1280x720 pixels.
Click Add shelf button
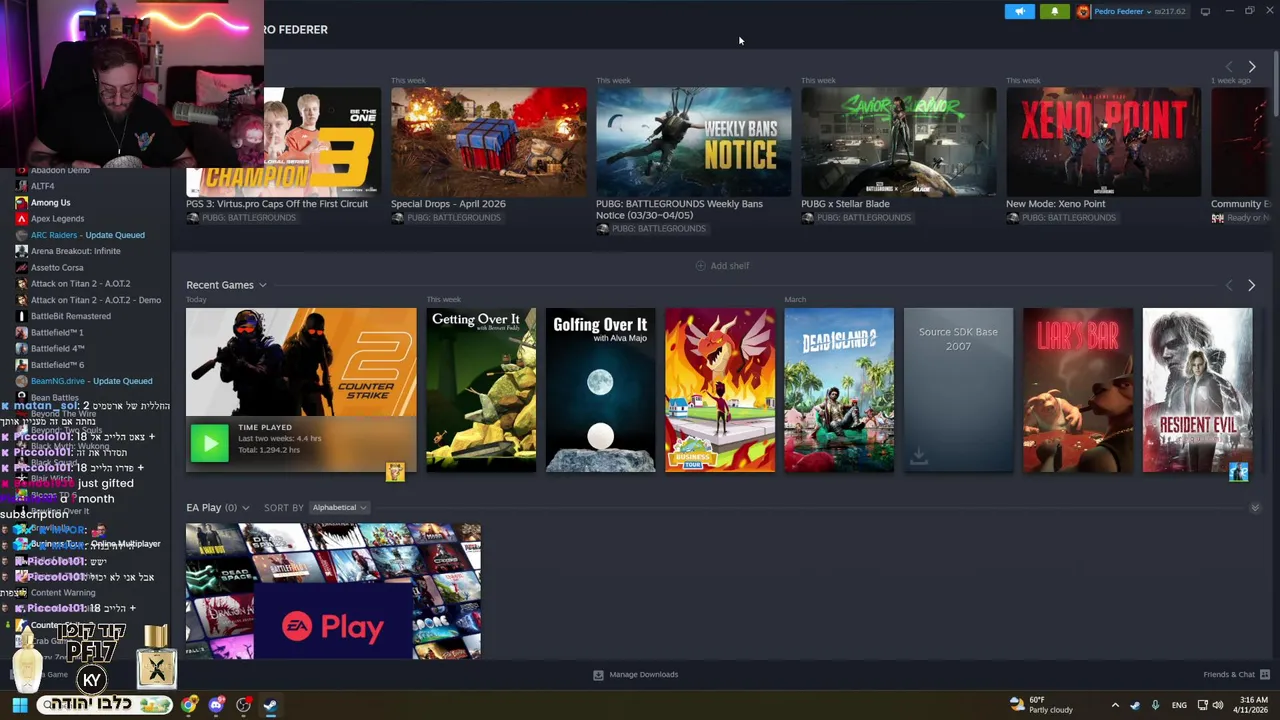(x=722, y=266)
